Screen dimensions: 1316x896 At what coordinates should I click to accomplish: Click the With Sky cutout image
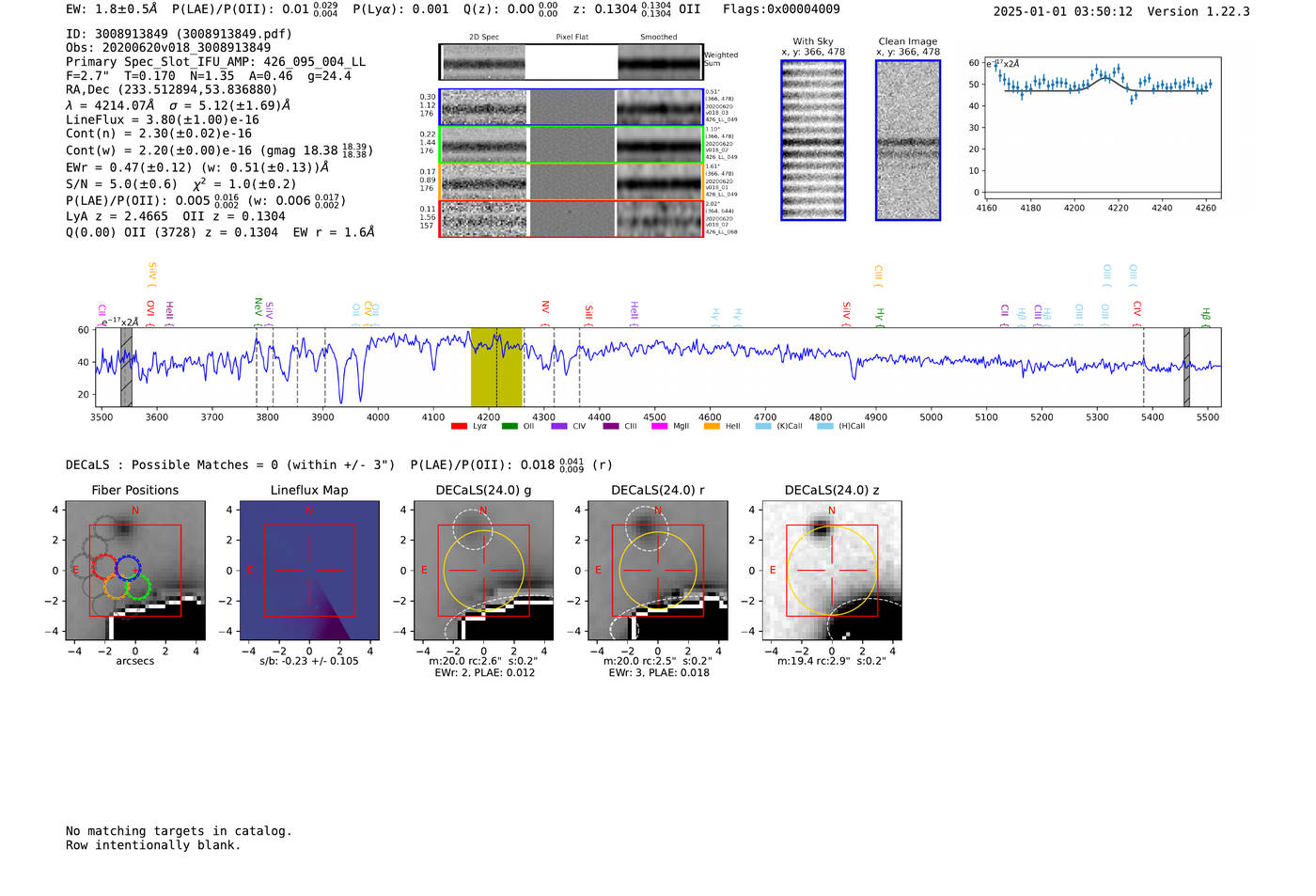point(813,140)
